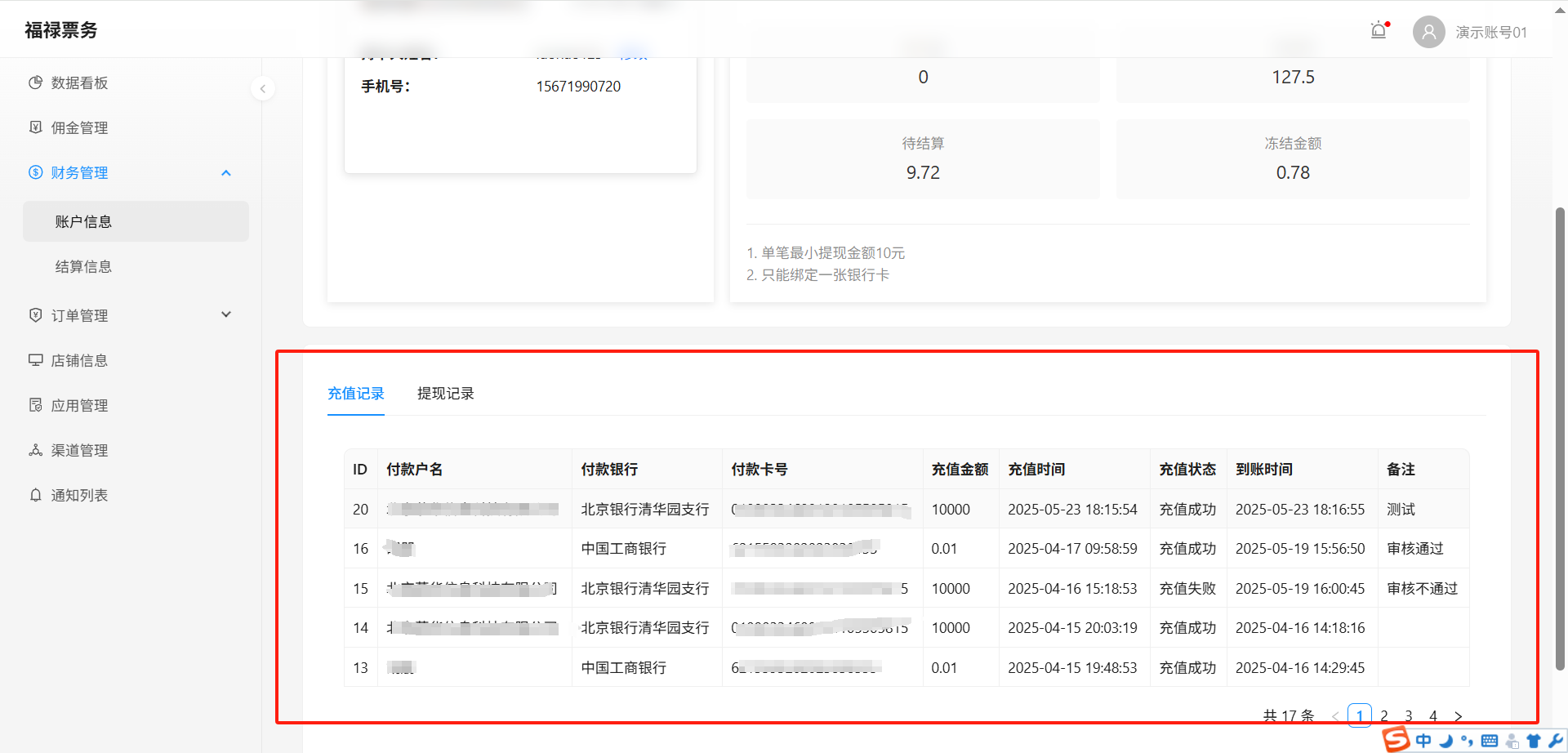Screen dimensions: 1568x753
Task: Select 结算信息 submenu item
Action: pyautogui.click(x=83, y=266)
